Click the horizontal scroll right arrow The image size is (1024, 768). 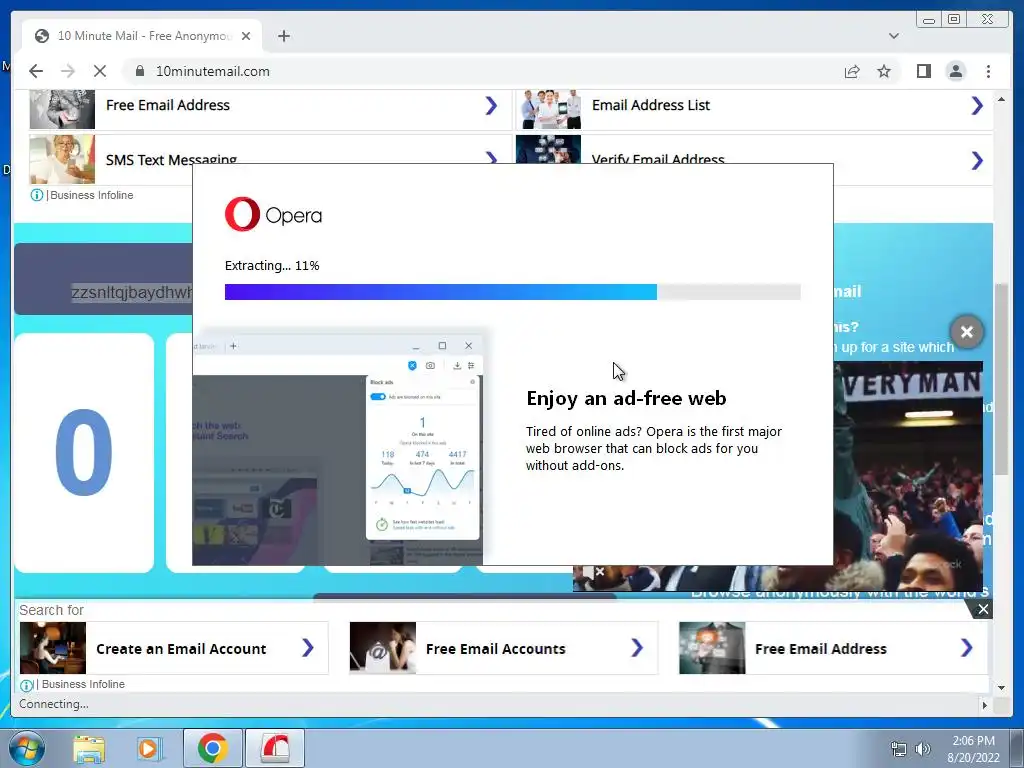click(985, 705)
